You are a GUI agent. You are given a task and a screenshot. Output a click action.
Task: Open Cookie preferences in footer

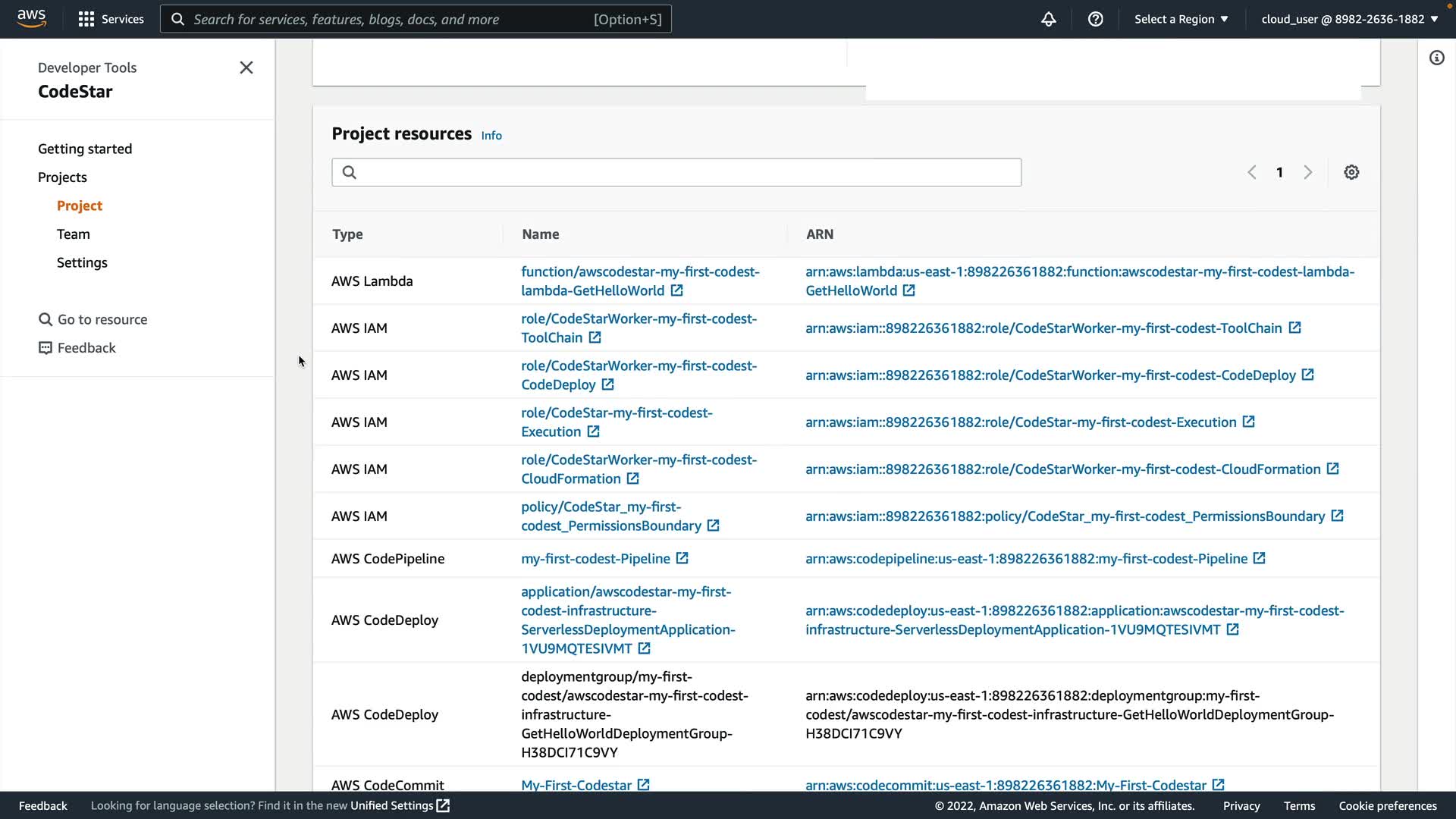tap(1387, 806)
